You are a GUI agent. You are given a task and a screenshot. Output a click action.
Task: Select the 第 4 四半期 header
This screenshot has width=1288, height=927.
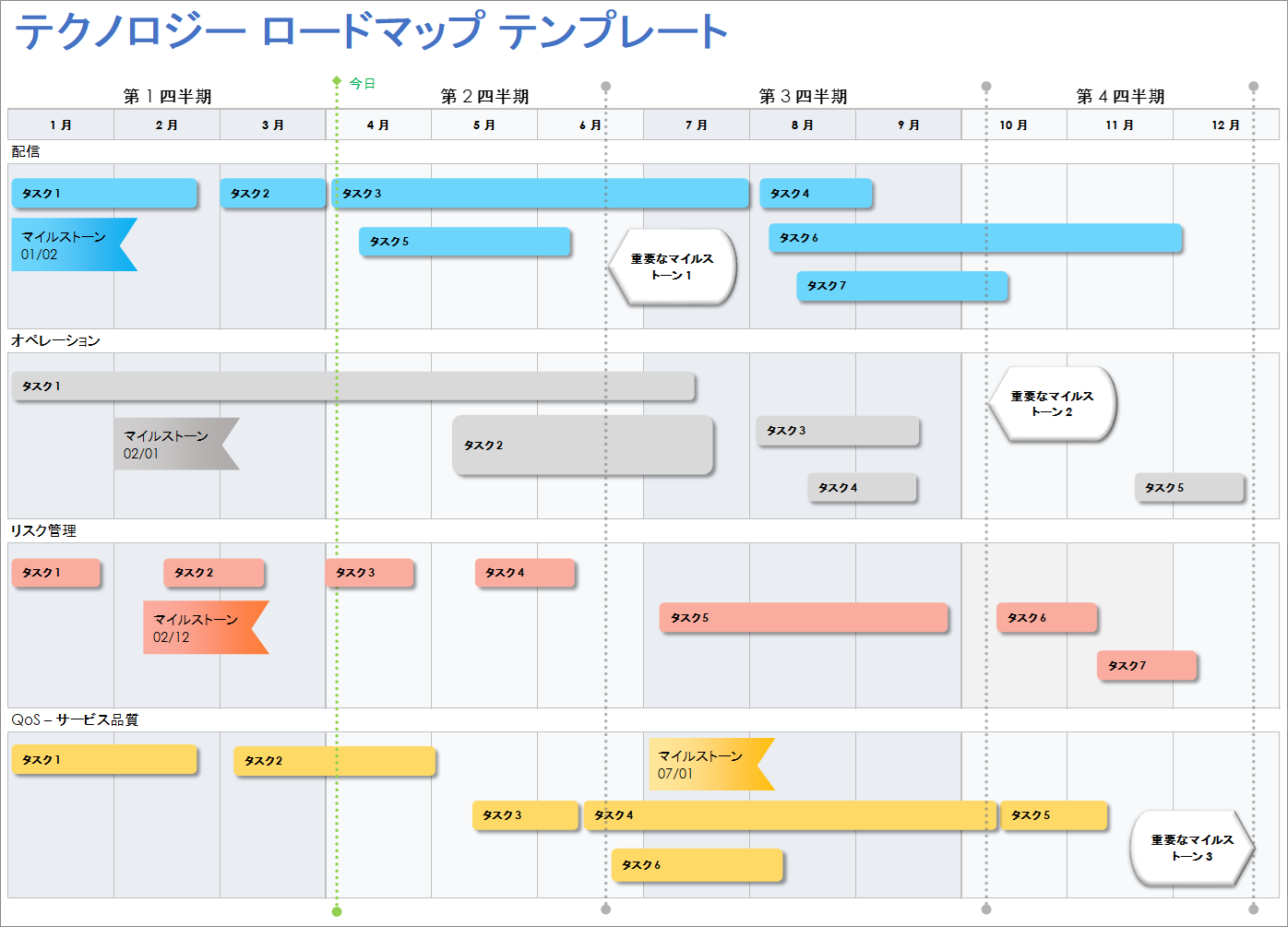[x=1120, y=96]
